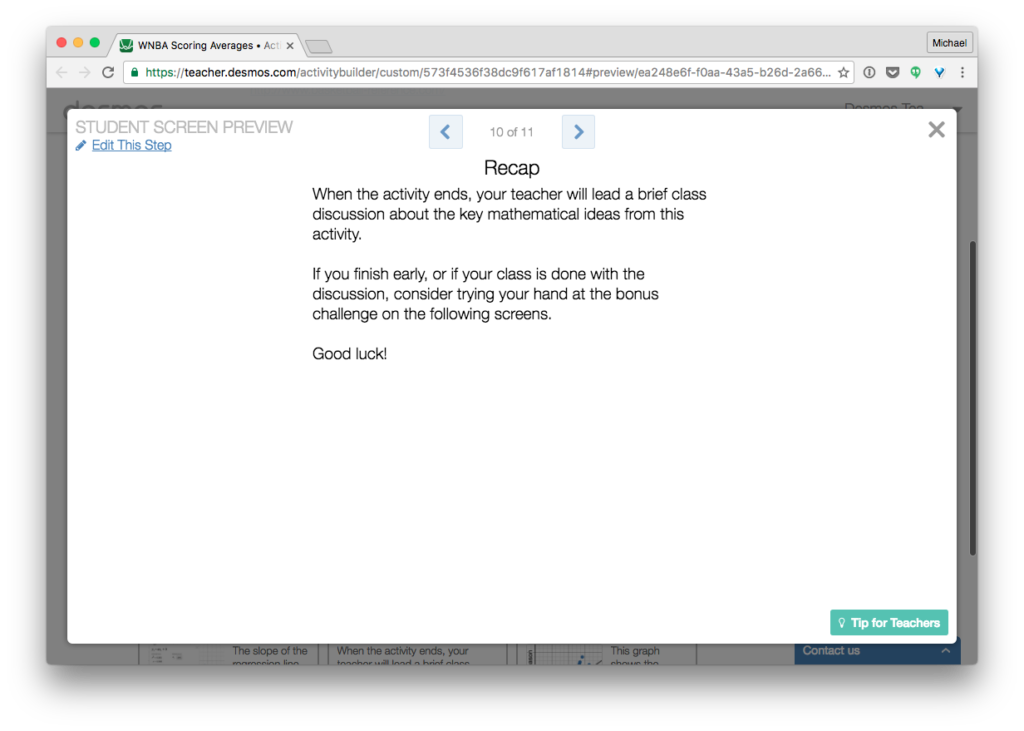Viewport: 1024px width, 731px height.
Task: Collapse the Contact us panel chevron
Action: click(946, 651)
